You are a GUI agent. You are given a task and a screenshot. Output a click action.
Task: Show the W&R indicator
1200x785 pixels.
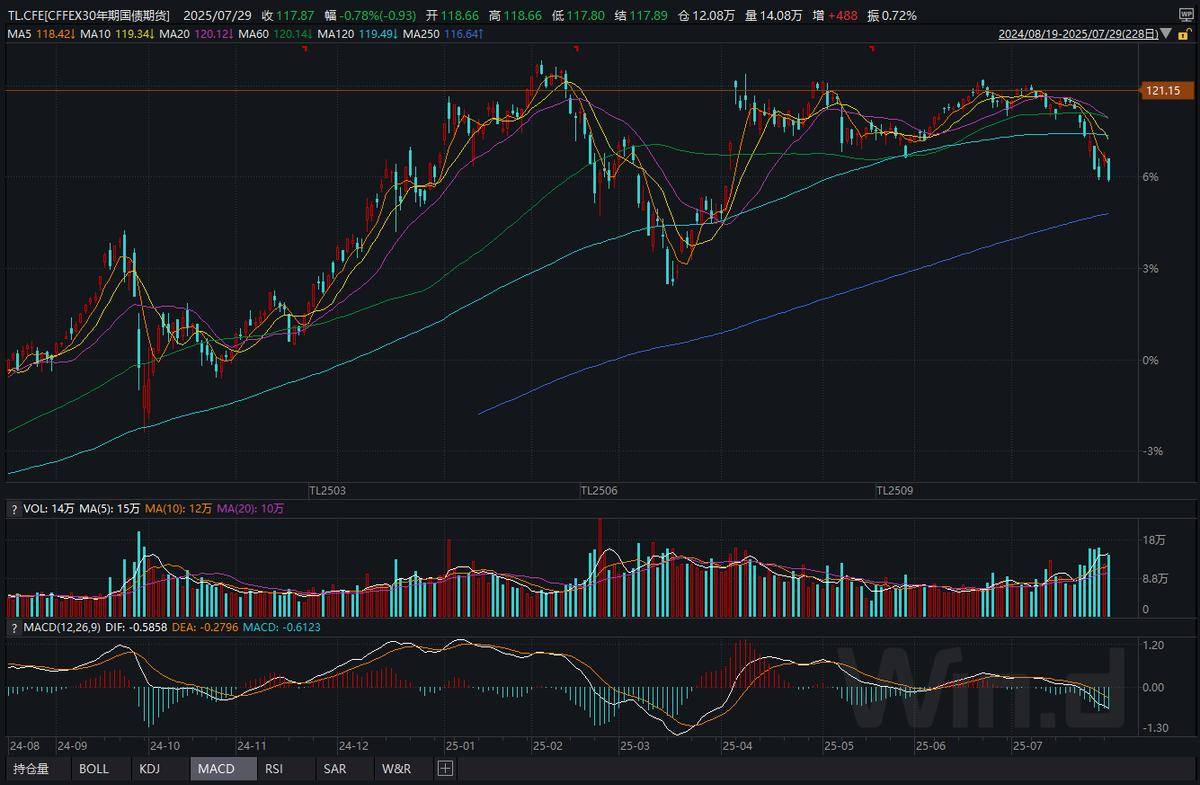point(393,769)
